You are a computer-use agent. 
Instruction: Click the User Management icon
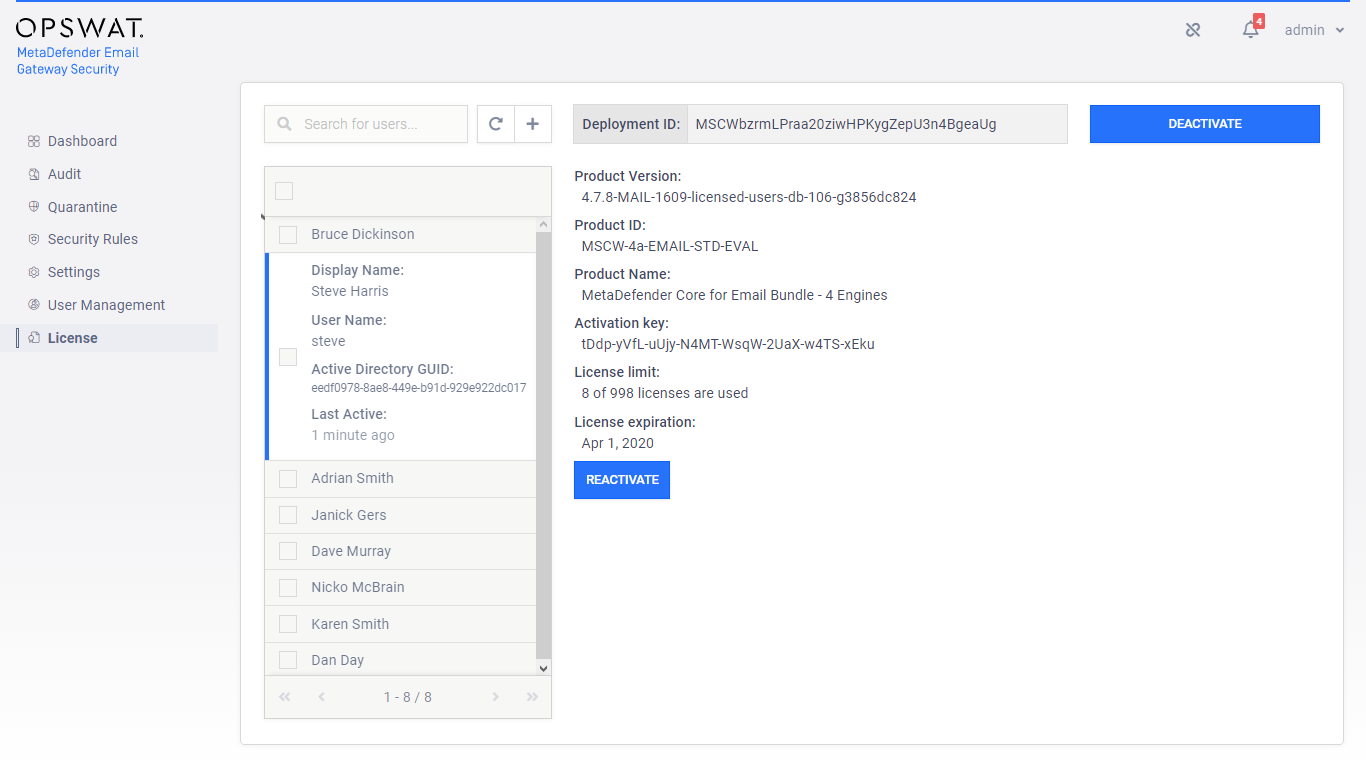(x=34, y=305)
